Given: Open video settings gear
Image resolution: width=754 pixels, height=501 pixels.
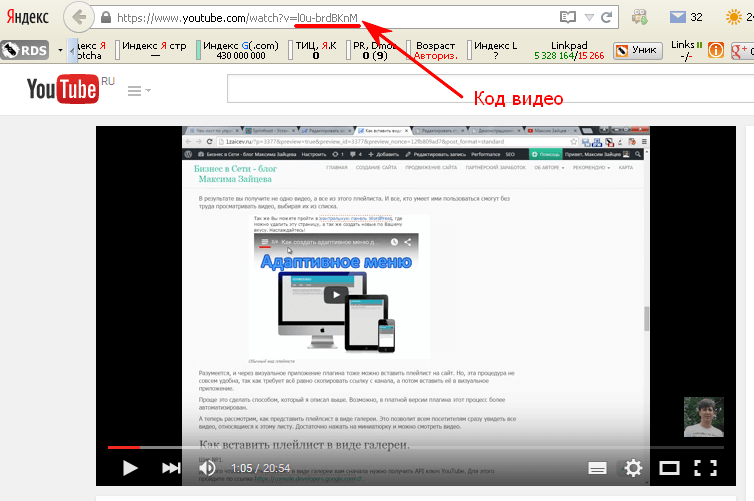Looking at the screenshot, I should click(633, 468).
